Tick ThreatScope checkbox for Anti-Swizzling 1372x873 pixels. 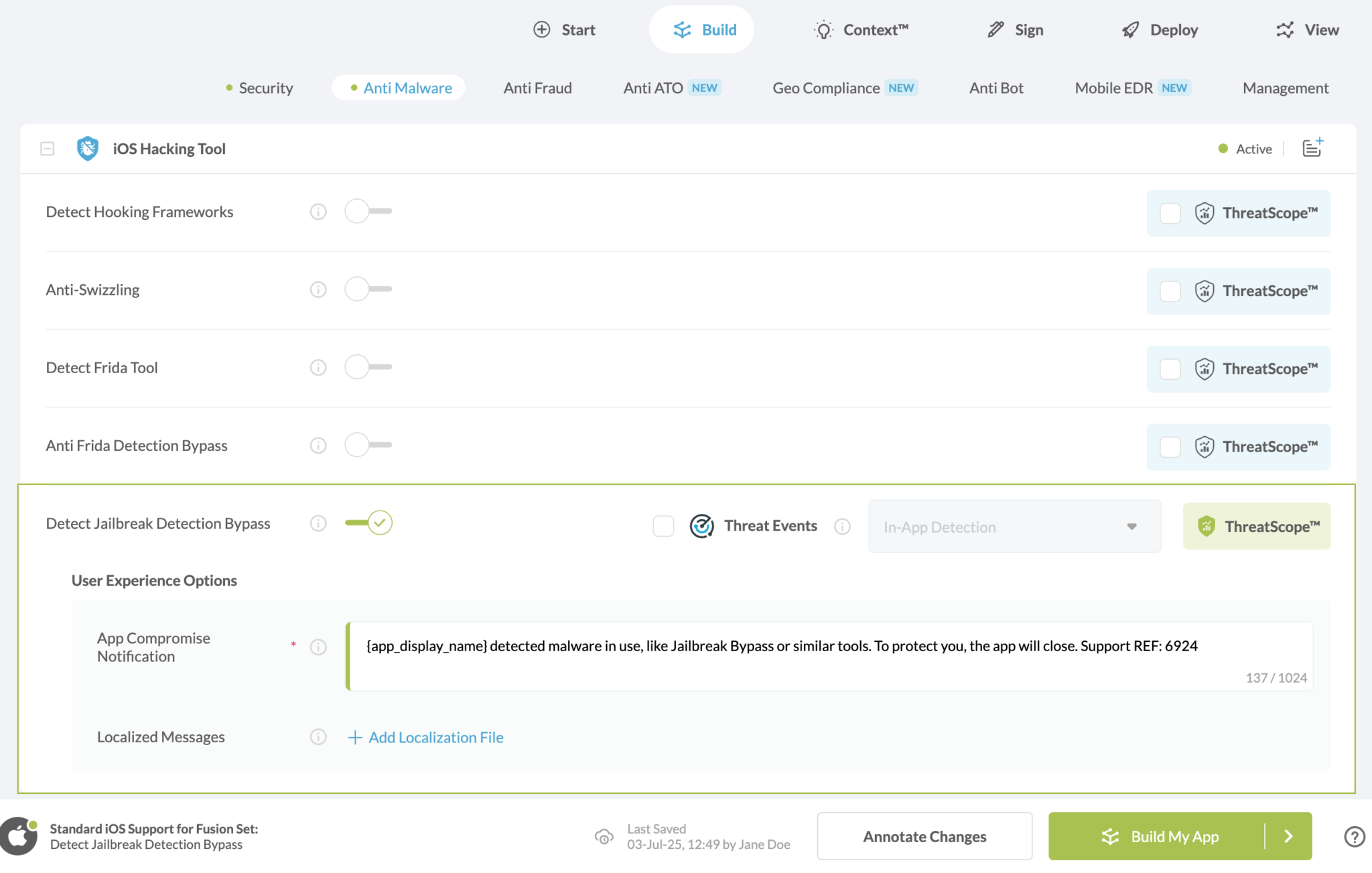(x=1170, y=291)
